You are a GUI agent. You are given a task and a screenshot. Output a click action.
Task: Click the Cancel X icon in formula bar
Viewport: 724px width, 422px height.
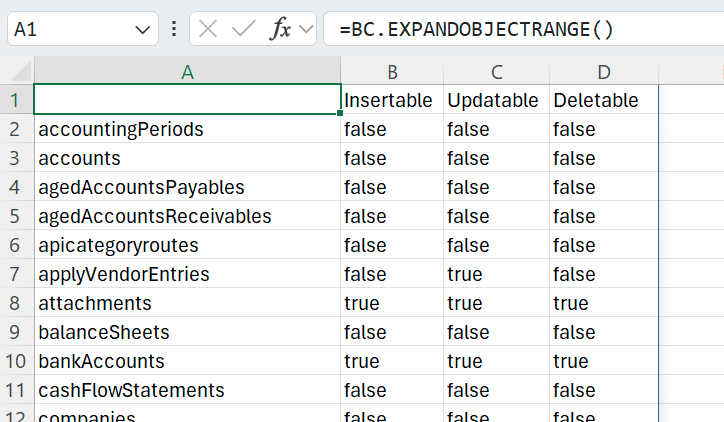[208, 29]
